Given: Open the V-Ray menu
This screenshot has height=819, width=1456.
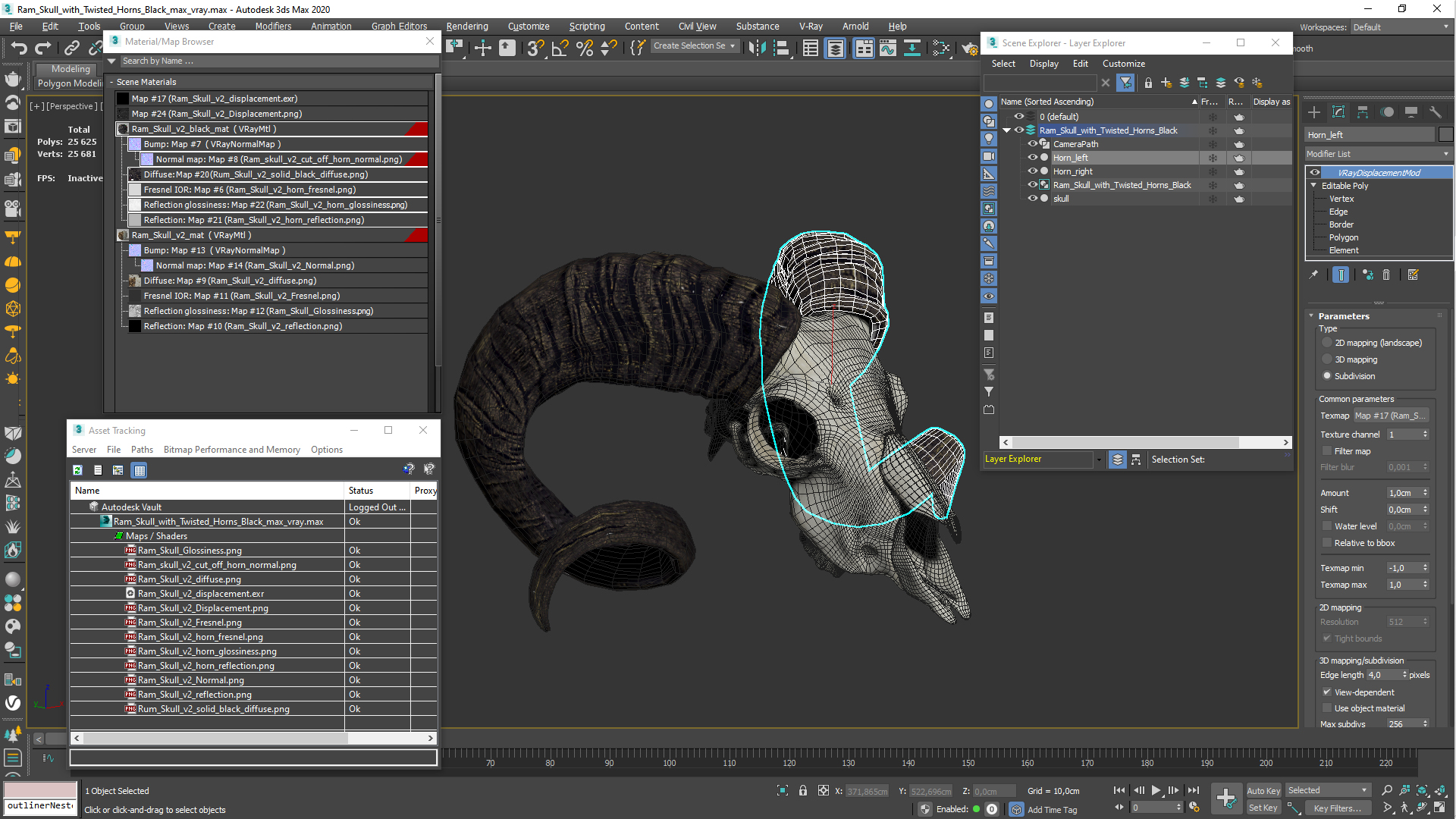Looking at the screenshot, I should coord(811,26).
